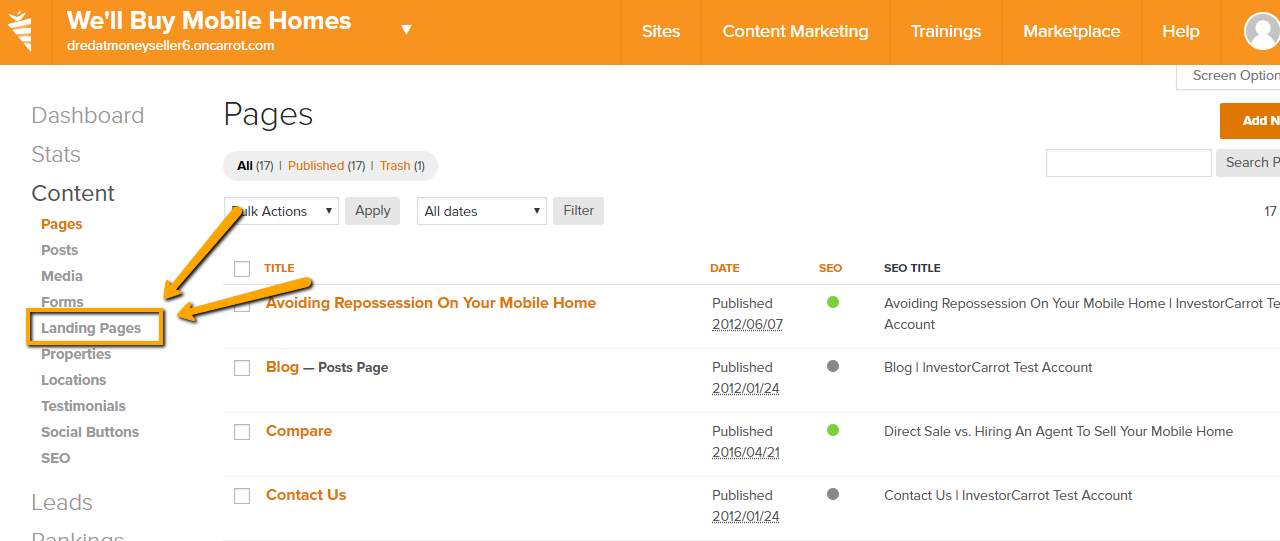Image resolution: width=1280 pixels, height=541 pixels.
Task: Open Content Marketing in top navigation
Action: [x=795, y=32]
